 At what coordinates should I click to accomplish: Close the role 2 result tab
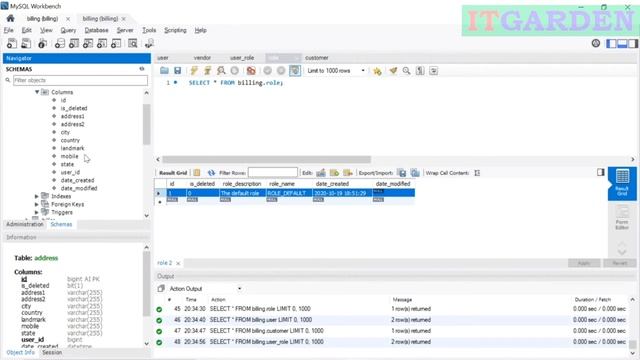(178, 263)
